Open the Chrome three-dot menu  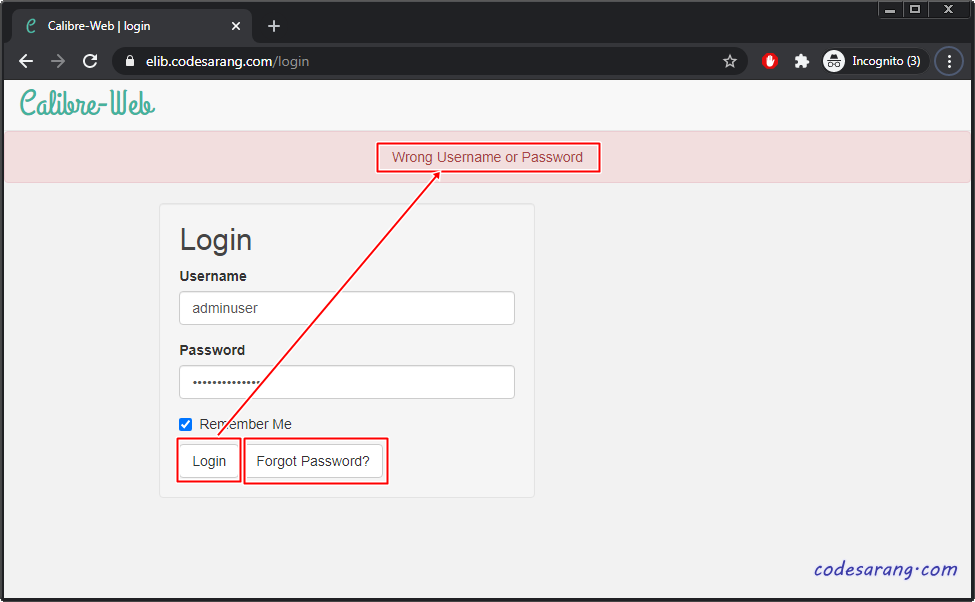pos(949,61)
